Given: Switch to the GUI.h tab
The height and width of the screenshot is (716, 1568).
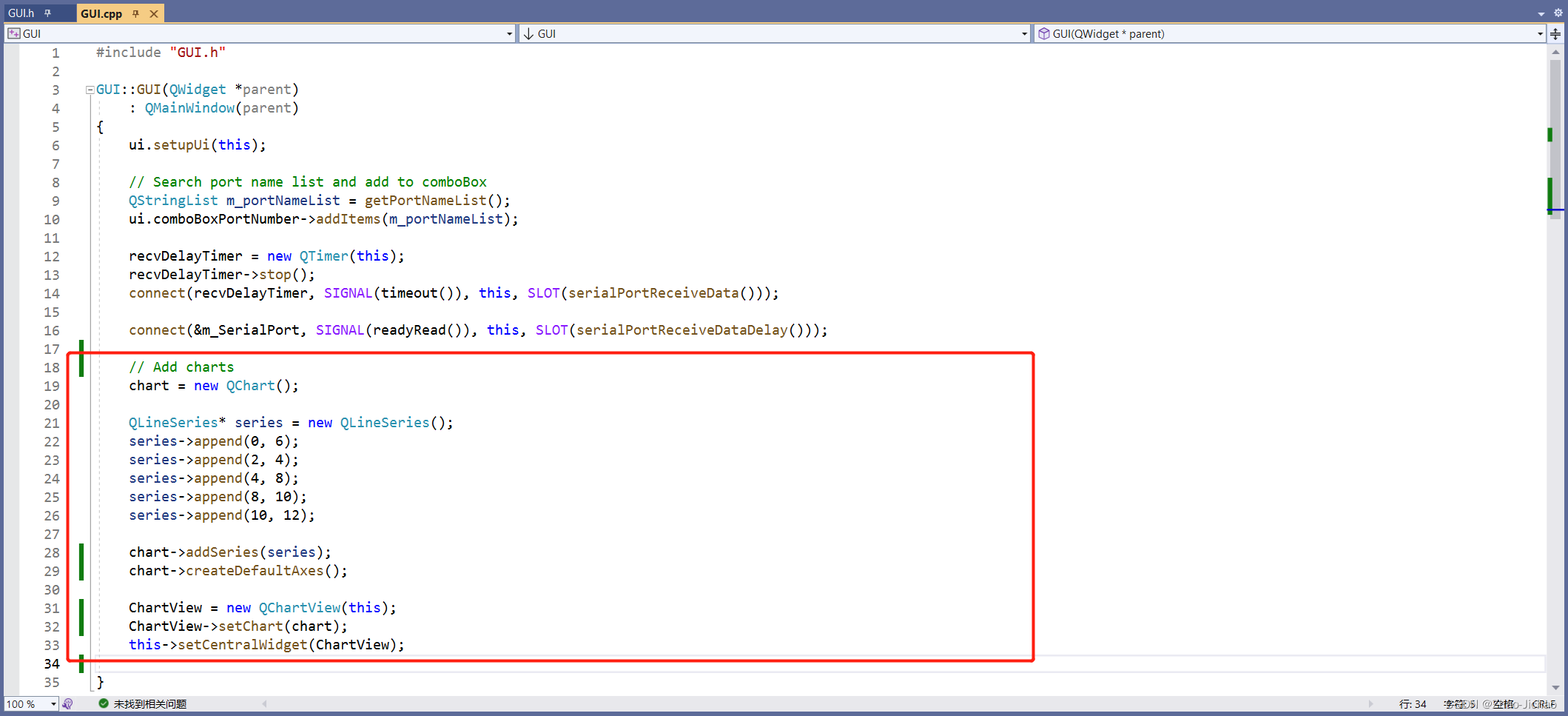Looking at the screenshot, I should (21, 13).
